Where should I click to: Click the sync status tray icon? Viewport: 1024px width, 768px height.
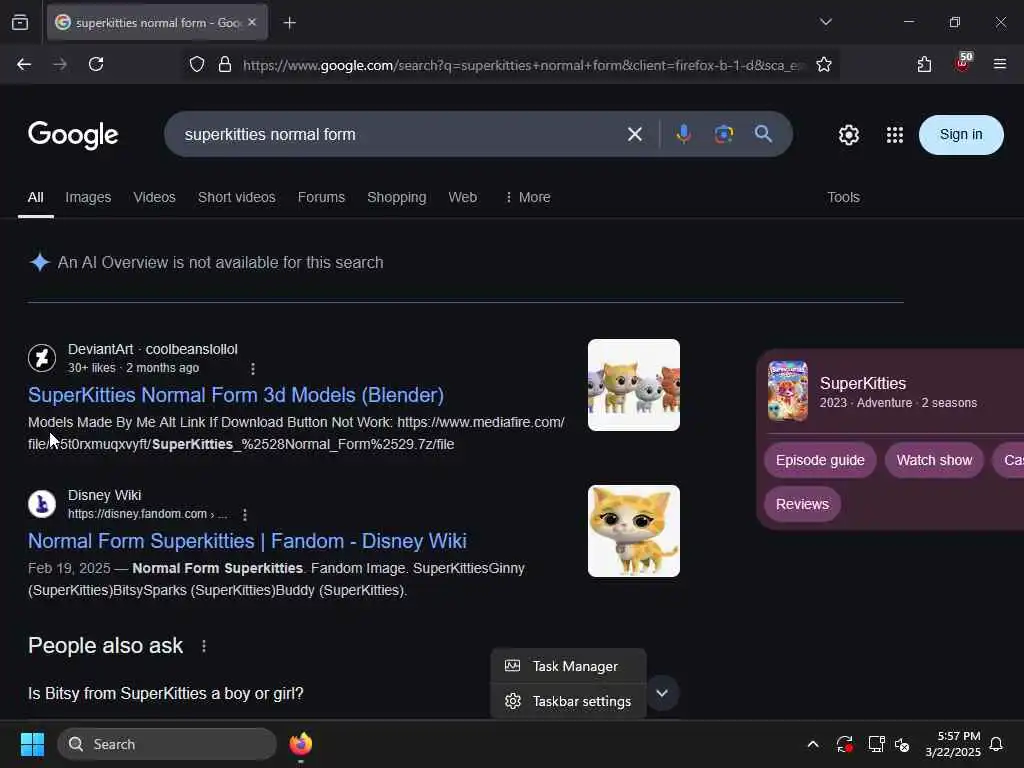[x=844, y=744]
